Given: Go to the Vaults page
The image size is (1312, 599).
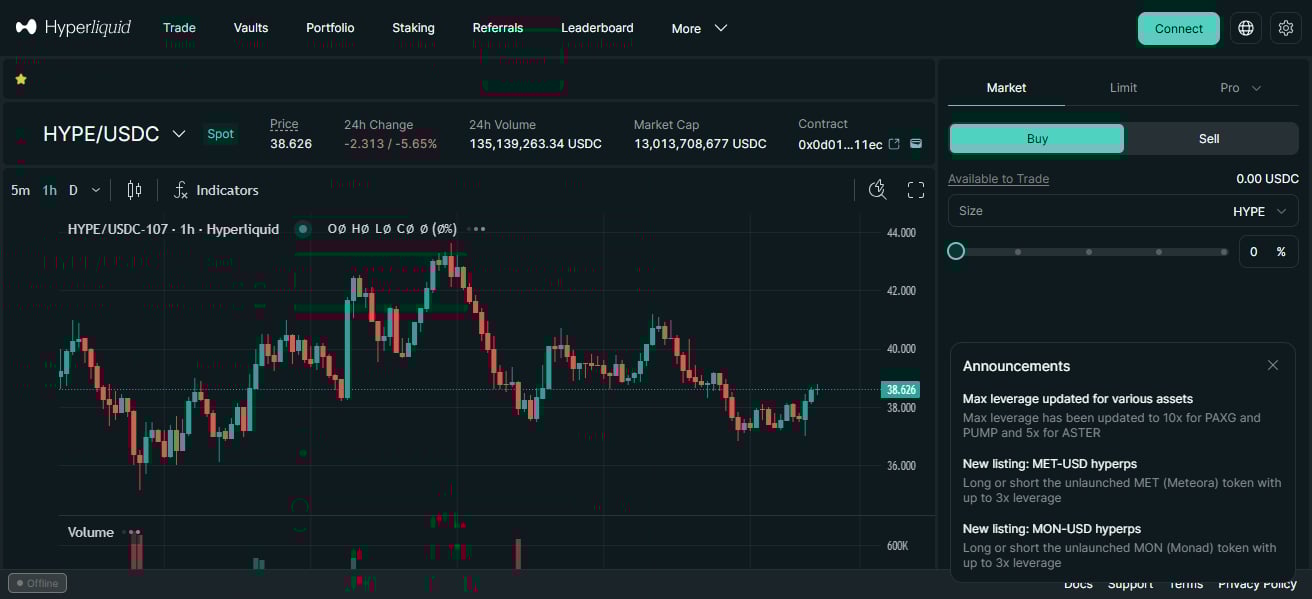Looking at the screenshot, I should (x=250, y=28).
